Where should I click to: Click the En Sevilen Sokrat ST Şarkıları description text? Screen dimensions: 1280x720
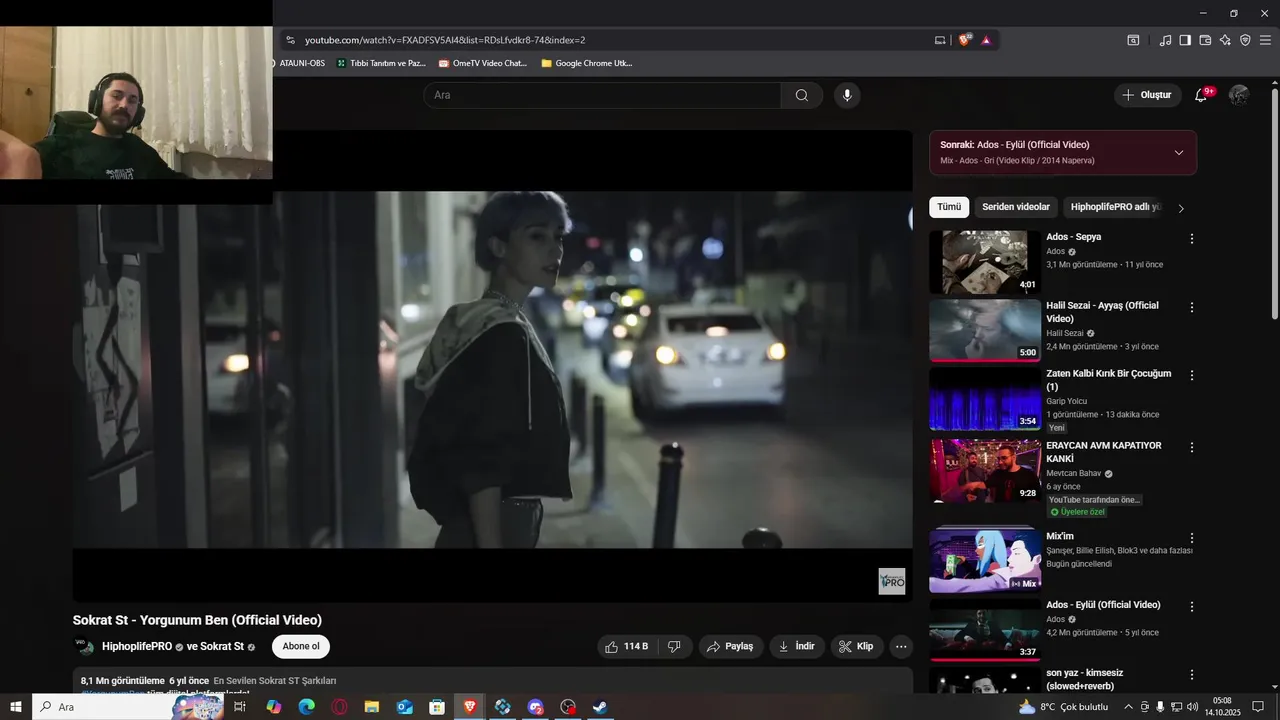click(x=275, y=681)
